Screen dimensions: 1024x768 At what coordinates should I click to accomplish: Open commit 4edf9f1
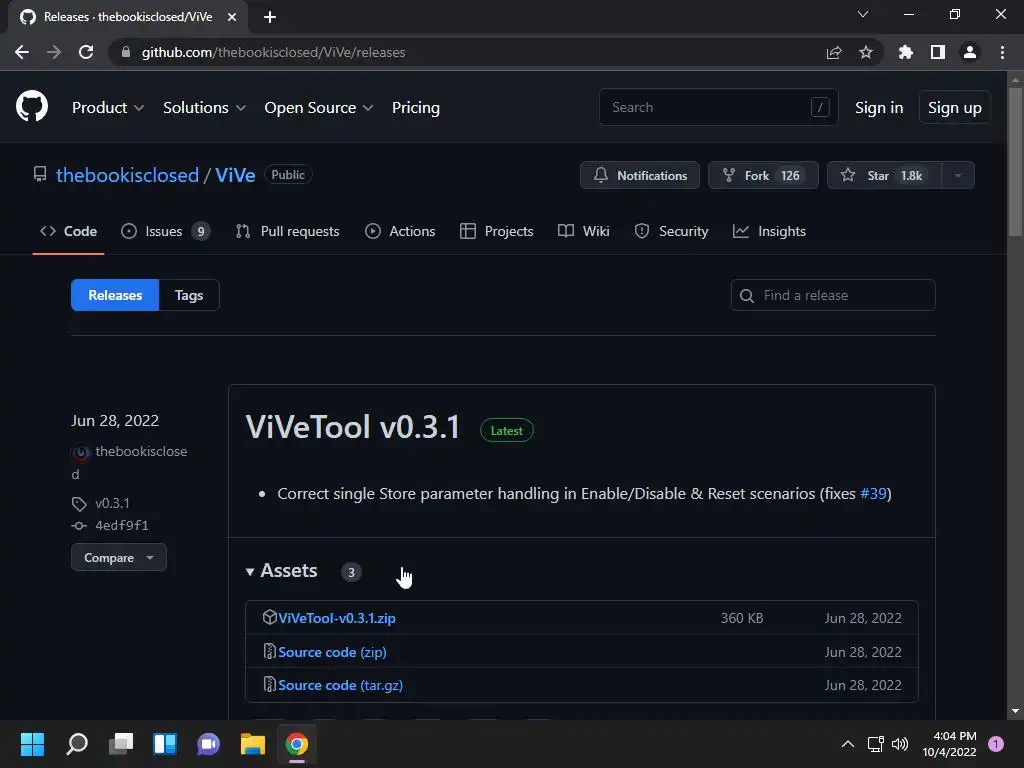click(x=122, y=526)
